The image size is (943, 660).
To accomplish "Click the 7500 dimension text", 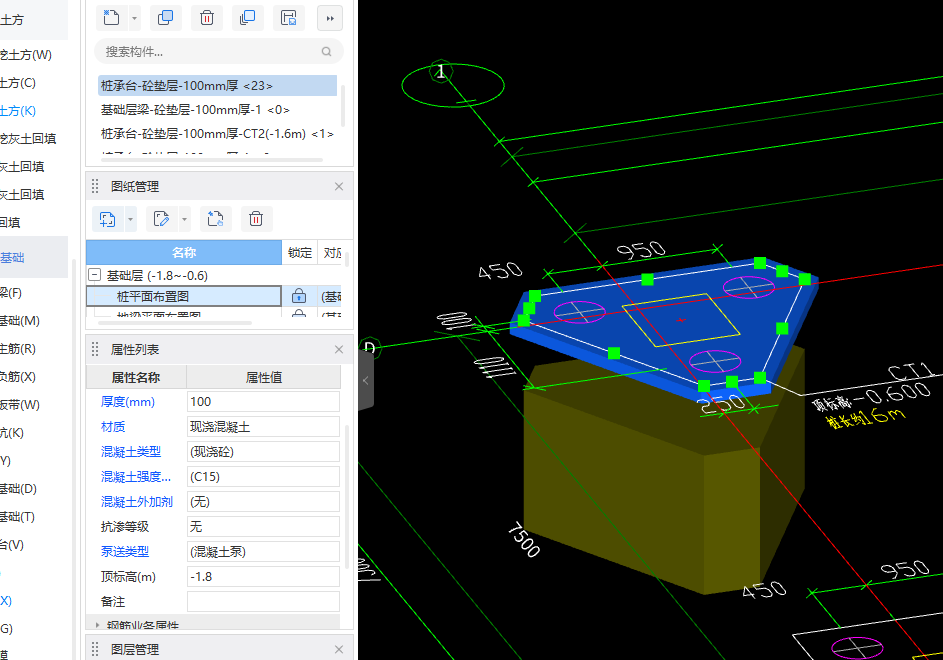I will [x=523, y=540].
